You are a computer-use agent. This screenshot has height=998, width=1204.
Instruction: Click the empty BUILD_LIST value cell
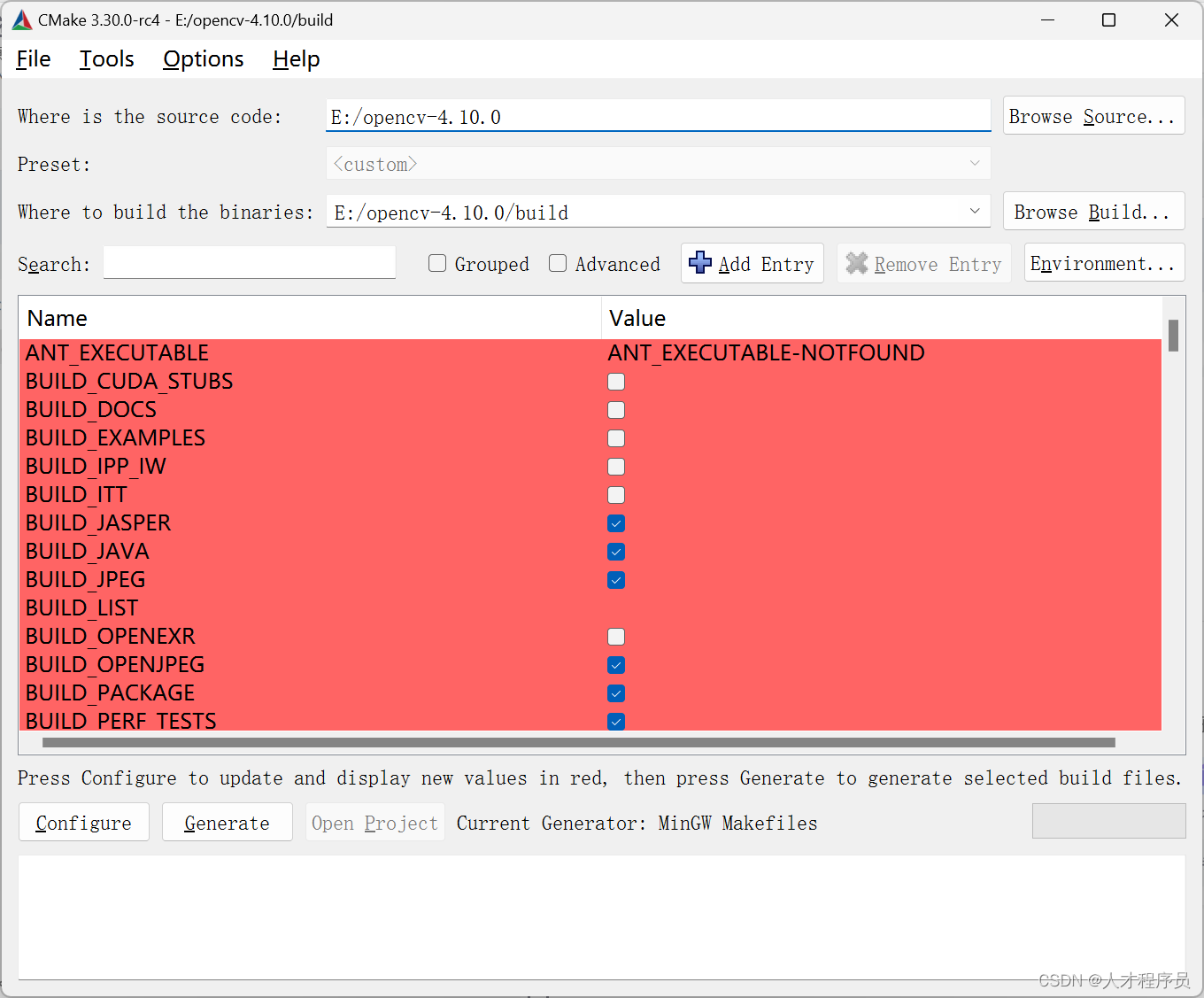point(882,607)
